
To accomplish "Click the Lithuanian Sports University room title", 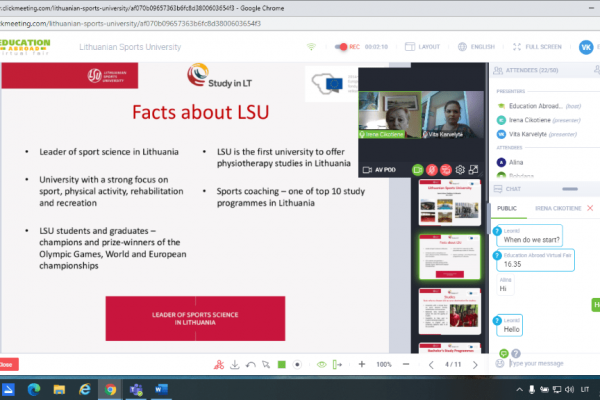I will 130,47.
